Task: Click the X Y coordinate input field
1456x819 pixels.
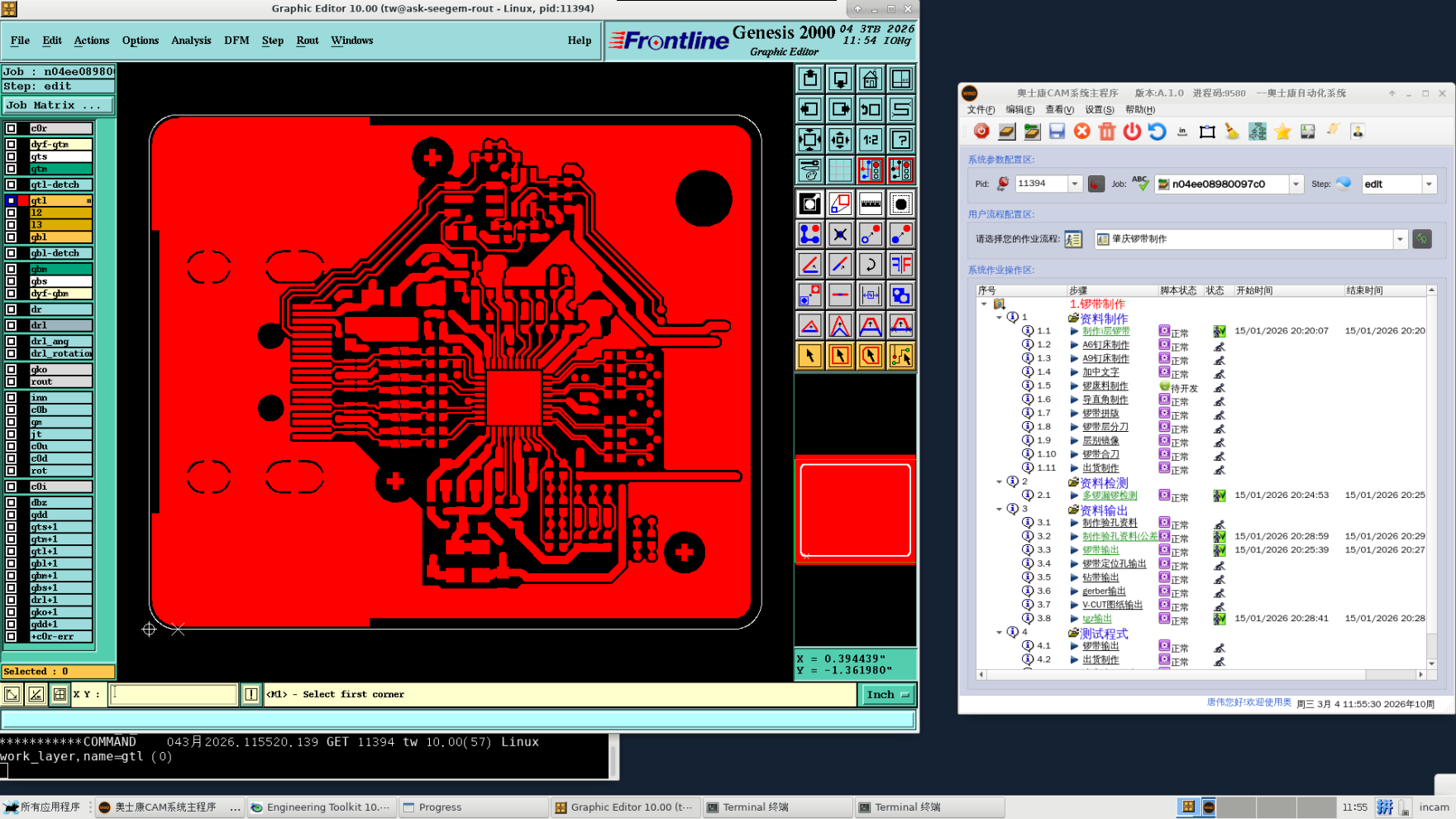Action: coord(174,695)
